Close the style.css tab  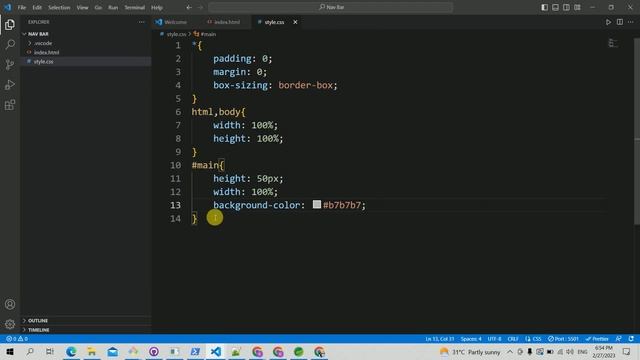pos(295,22)
